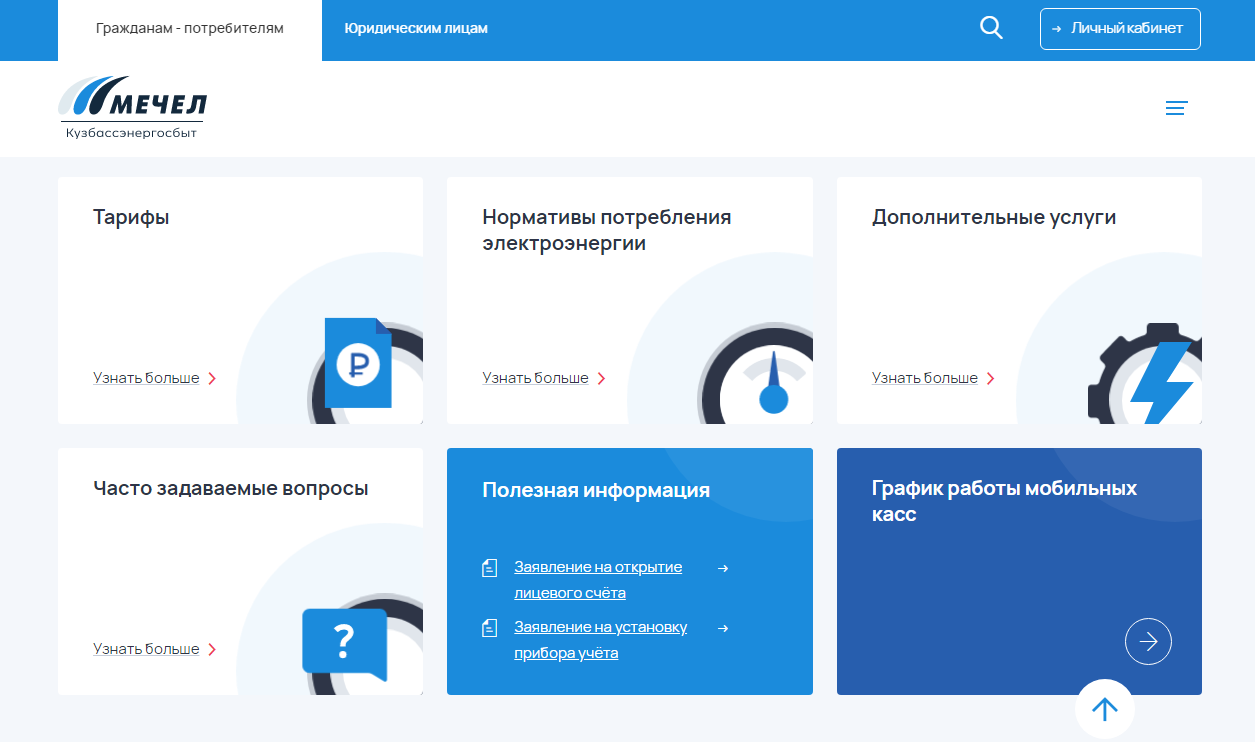The height and width of the screenshot is (742, 1255).
Task: Open the hamburger menu icon
Action: coord(1176,108)
